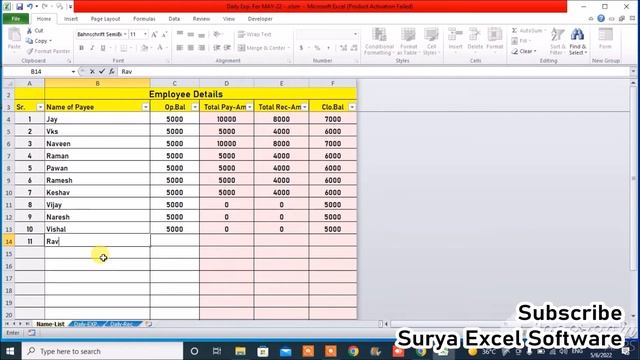Increase font size with grow-font icon
640x360 pixels.
click(154, 35)
